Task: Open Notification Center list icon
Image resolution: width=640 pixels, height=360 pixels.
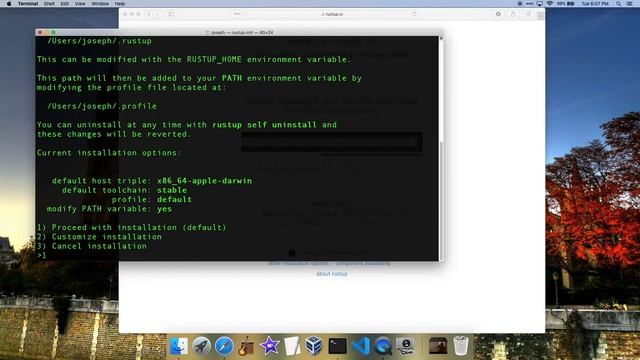Action: click(x=630, y=3)
